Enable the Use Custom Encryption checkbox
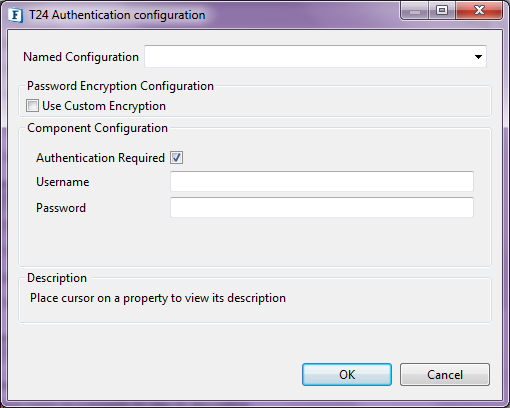 pyautogui.click(x=32, y=106)
